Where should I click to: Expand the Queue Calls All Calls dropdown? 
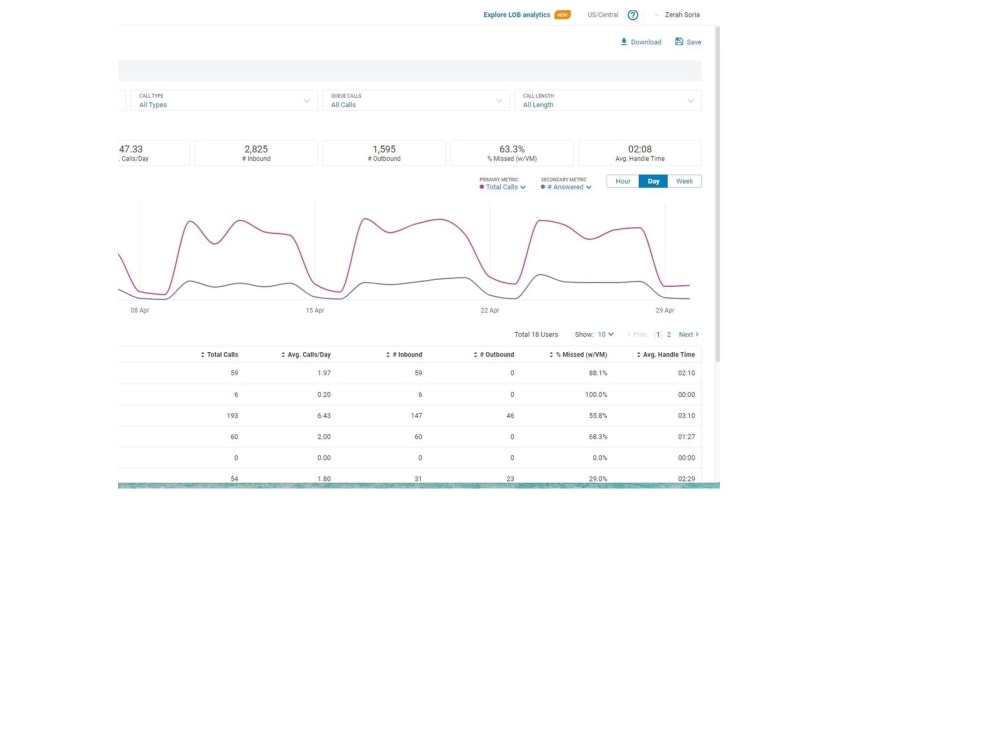point(416,100)
